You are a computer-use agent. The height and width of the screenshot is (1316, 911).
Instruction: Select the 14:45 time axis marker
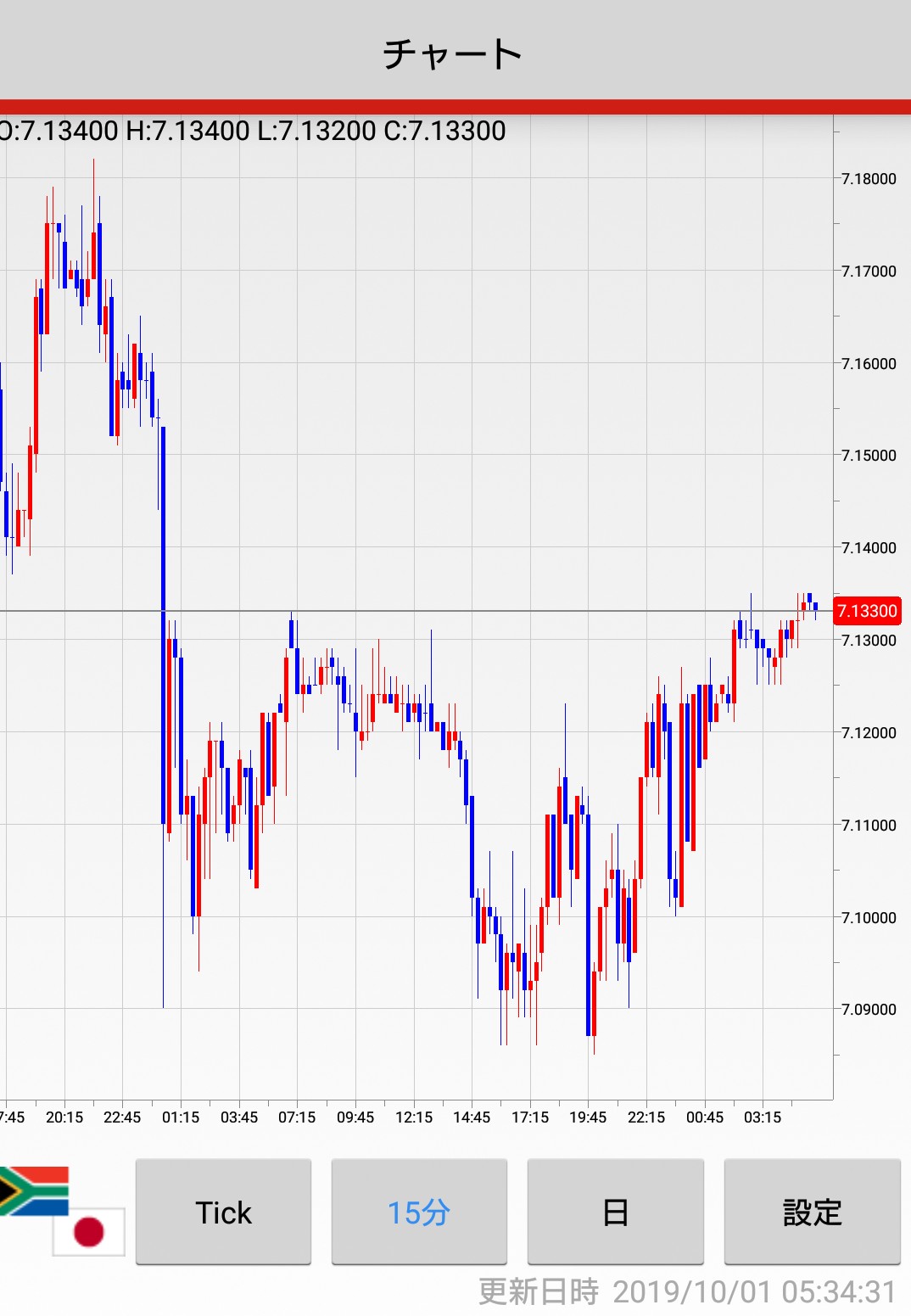pyautogui.click(x=472, y=1117)
